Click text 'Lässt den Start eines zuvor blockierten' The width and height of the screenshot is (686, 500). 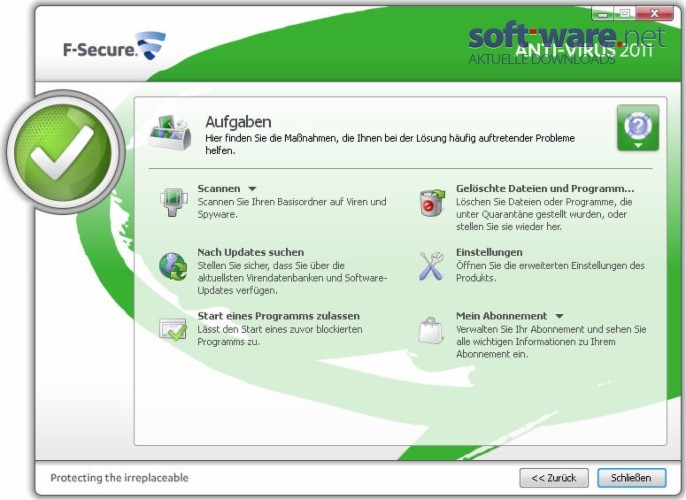pyautogui.click(x=280, y=329)
